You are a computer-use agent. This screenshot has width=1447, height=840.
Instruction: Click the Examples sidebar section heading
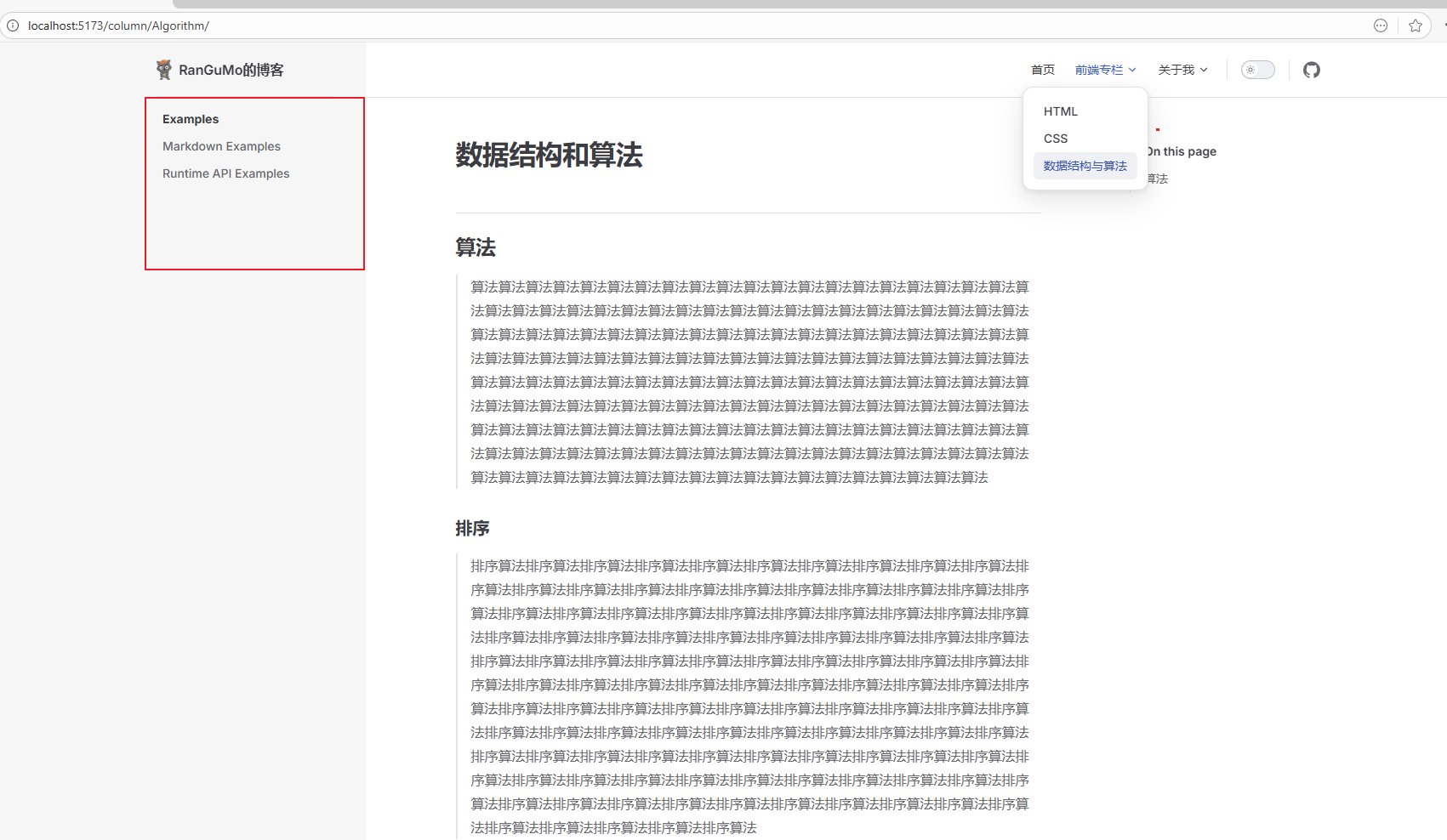[x=191, y=119]
